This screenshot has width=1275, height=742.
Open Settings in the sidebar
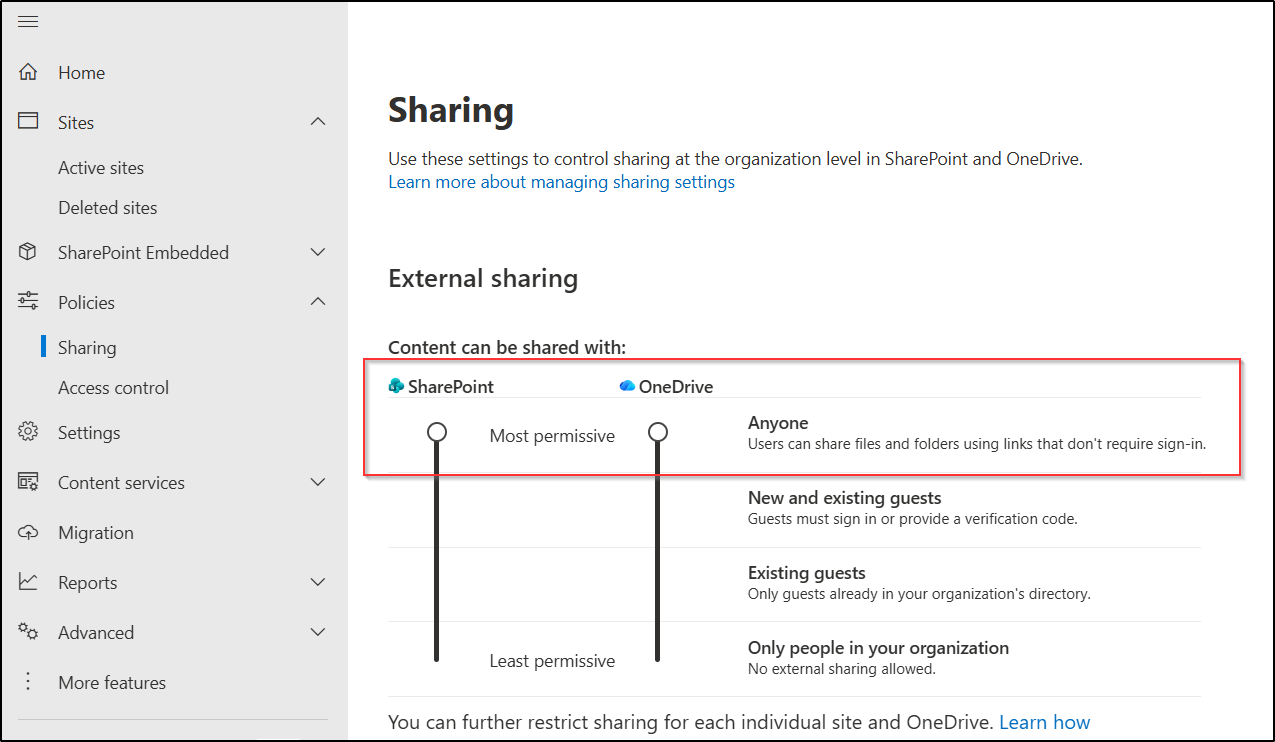click(x=89, y=432)
